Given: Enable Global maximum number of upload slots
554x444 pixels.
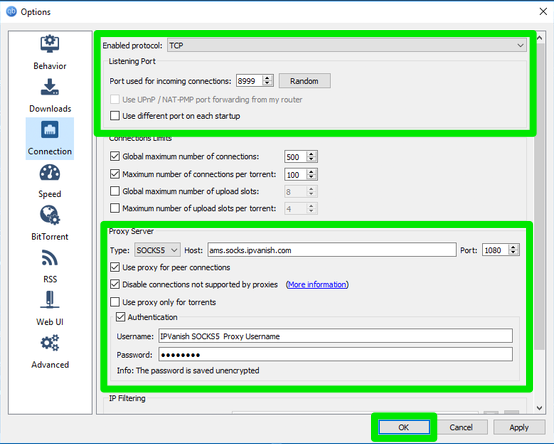Looking at the screenshot, I should [x=115, y=191].
